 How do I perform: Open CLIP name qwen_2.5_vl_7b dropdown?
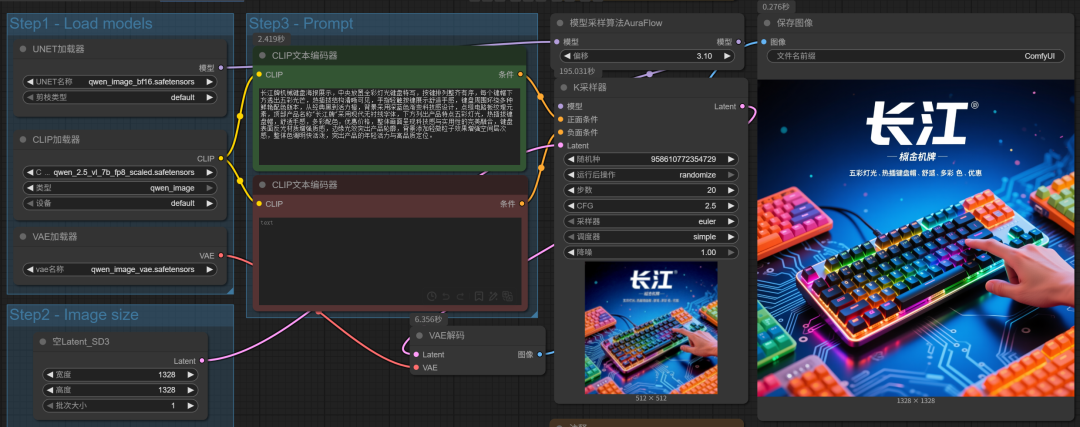pyautogui.click(x=120, y=172)
